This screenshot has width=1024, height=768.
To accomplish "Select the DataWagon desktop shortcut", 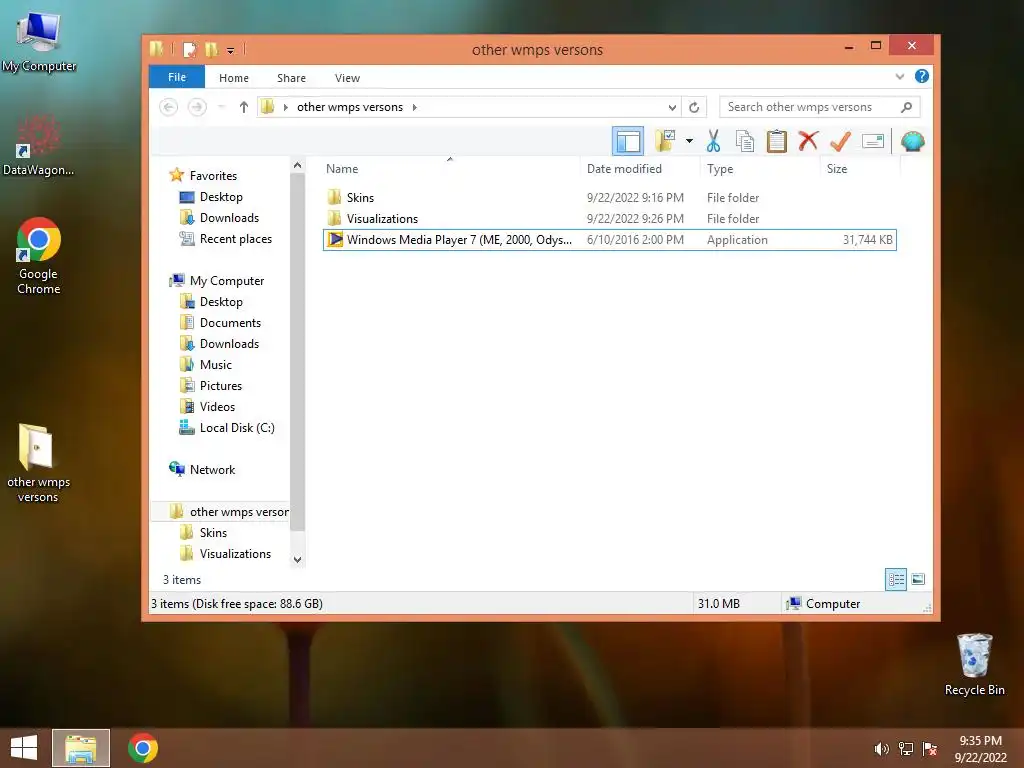I will pos(38,146).
